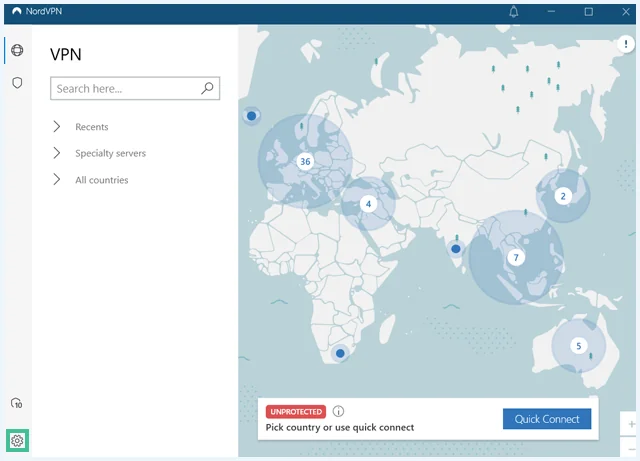Select Europe cluster marker 36

coord(305,161)
